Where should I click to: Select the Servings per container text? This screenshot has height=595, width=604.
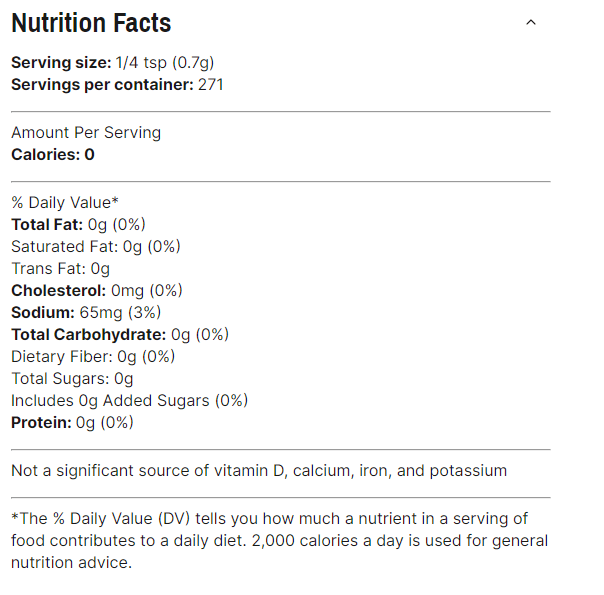[x=117, y=85]
